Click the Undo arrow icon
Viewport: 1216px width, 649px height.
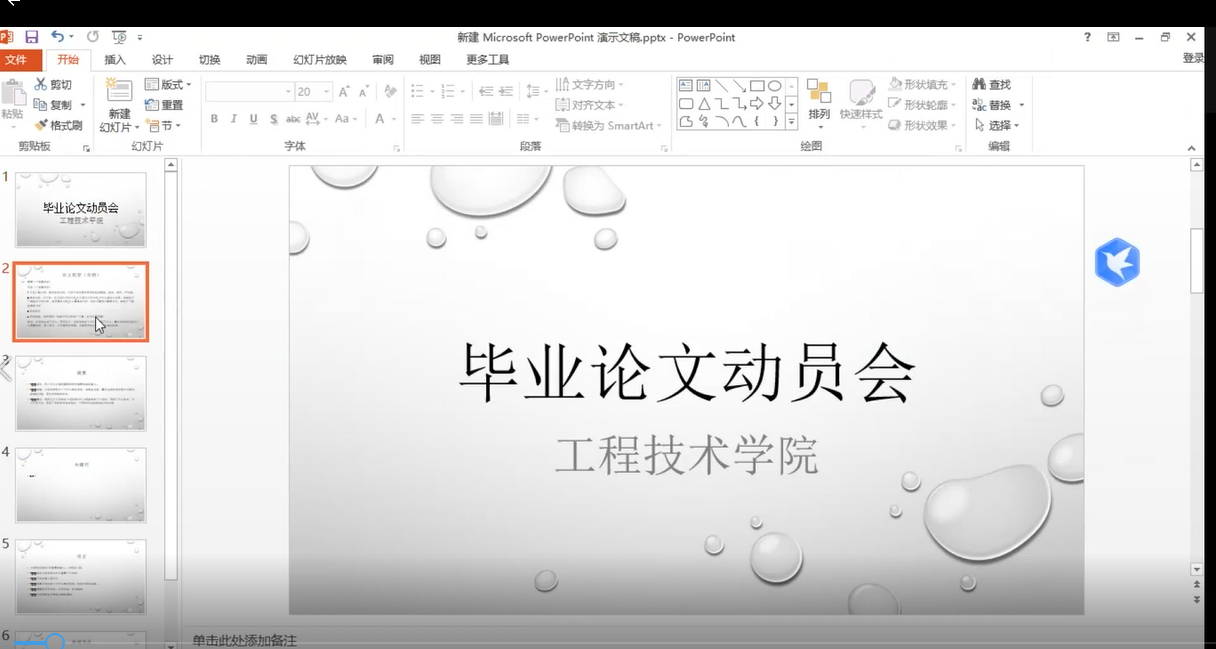57,37
